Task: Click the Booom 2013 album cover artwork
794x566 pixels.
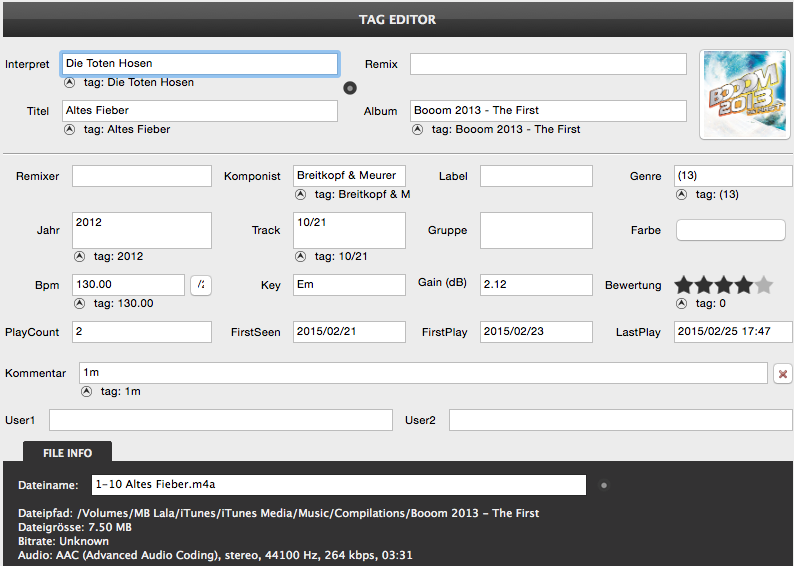Action: [740, 95]
